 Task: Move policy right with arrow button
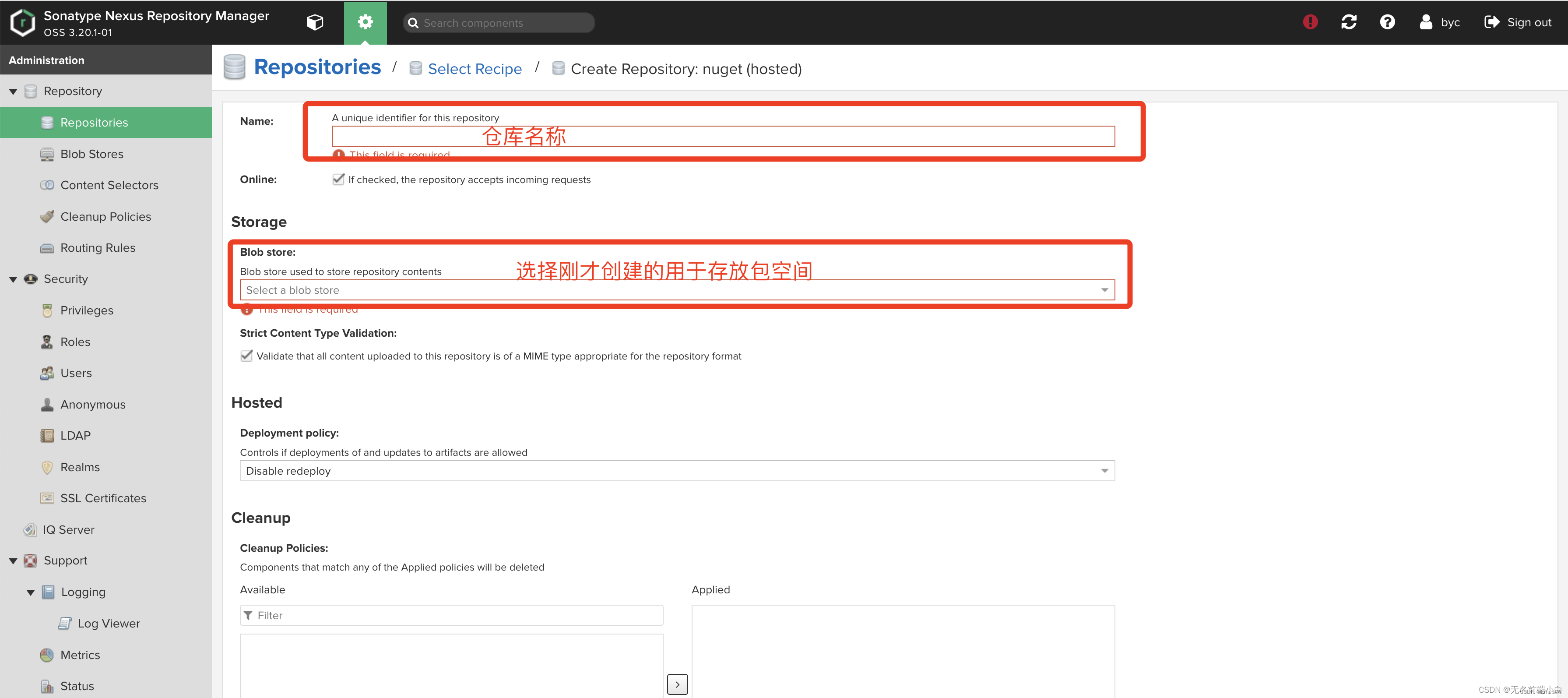(677, 684)
